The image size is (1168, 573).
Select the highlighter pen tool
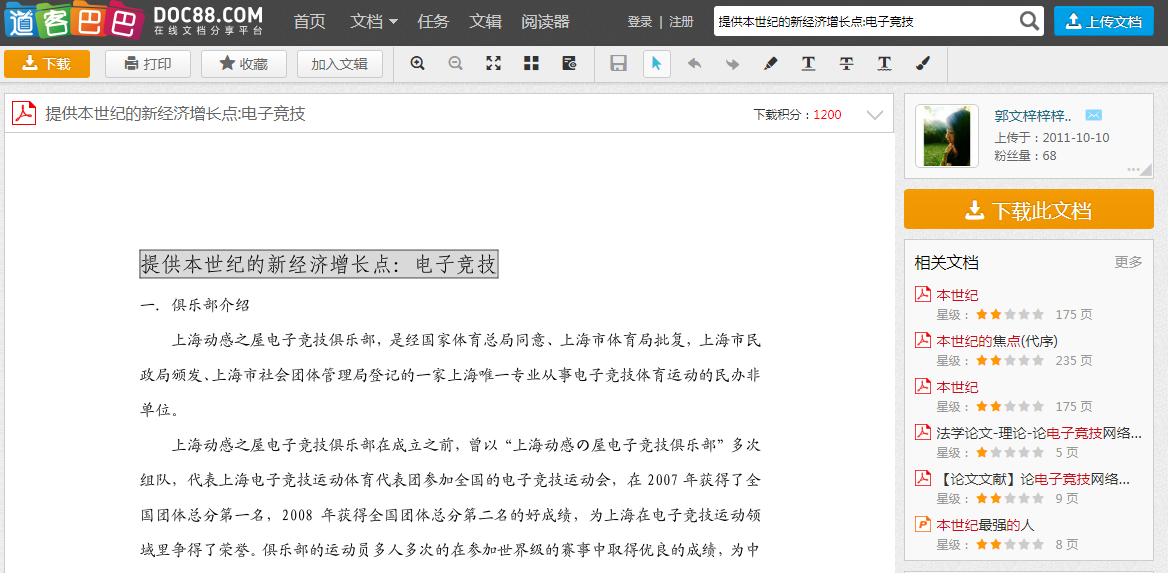(x=770, y=64)
